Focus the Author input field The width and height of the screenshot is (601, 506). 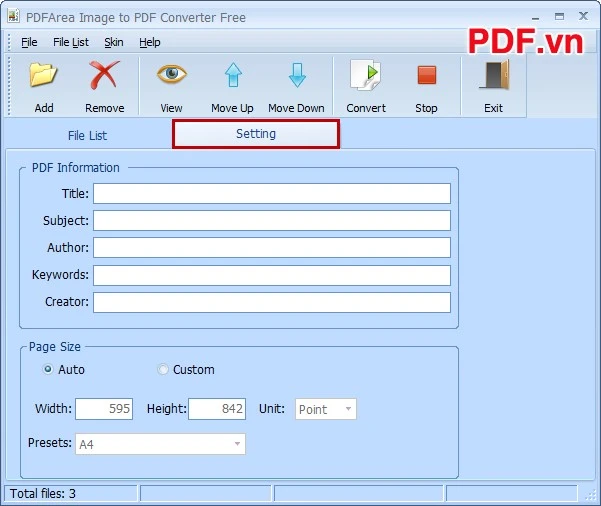(272, 248)
